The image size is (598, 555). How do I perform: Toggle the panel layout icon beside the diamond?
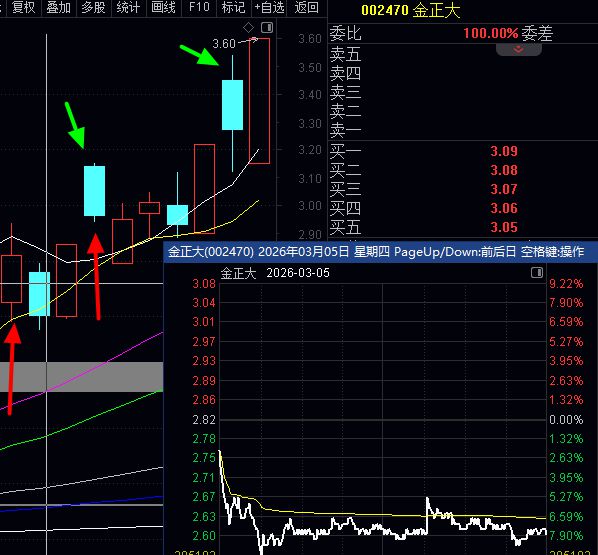click(x=267, y=27)
